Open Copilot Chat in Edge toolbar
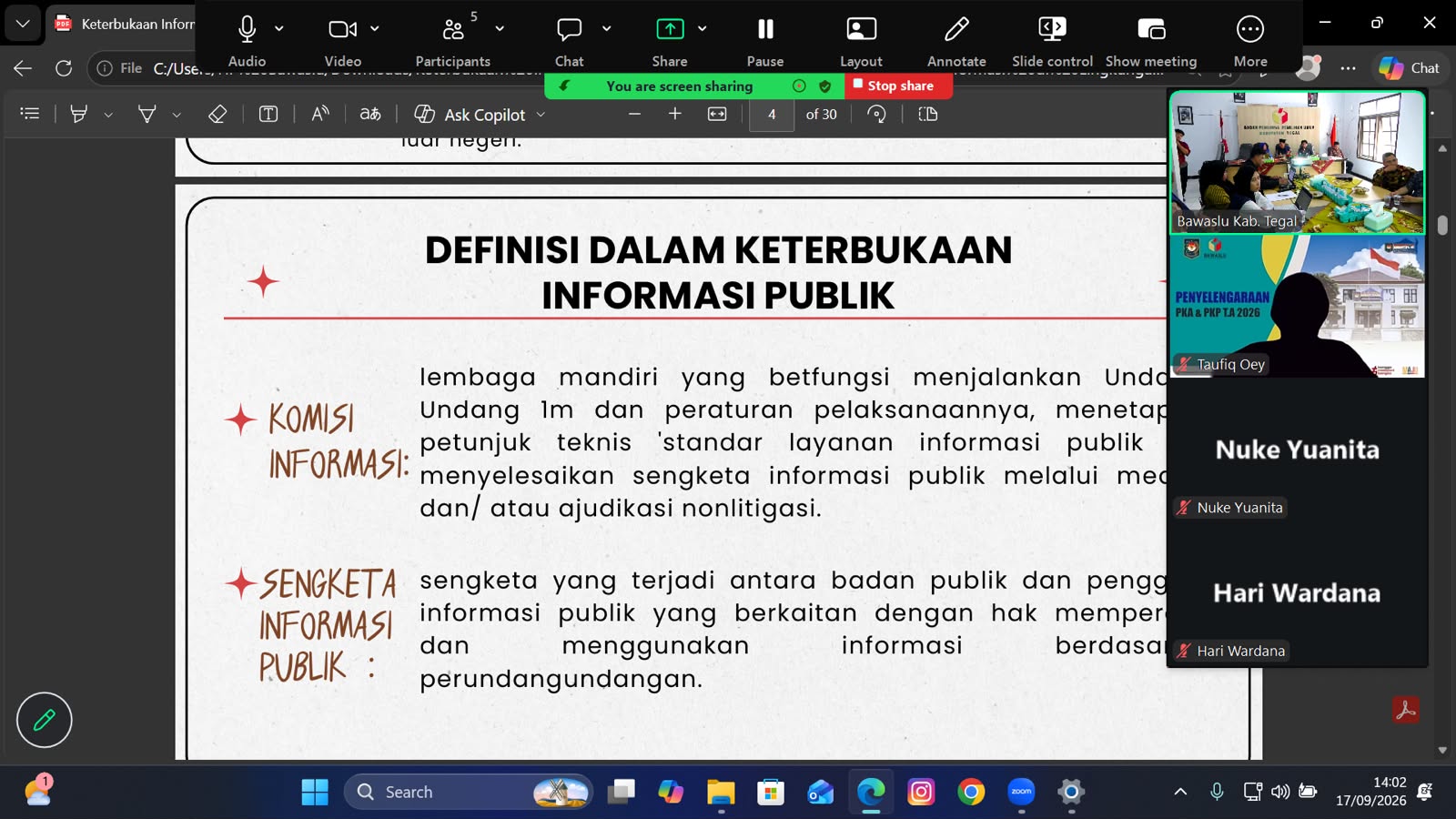 [1410, 68]
